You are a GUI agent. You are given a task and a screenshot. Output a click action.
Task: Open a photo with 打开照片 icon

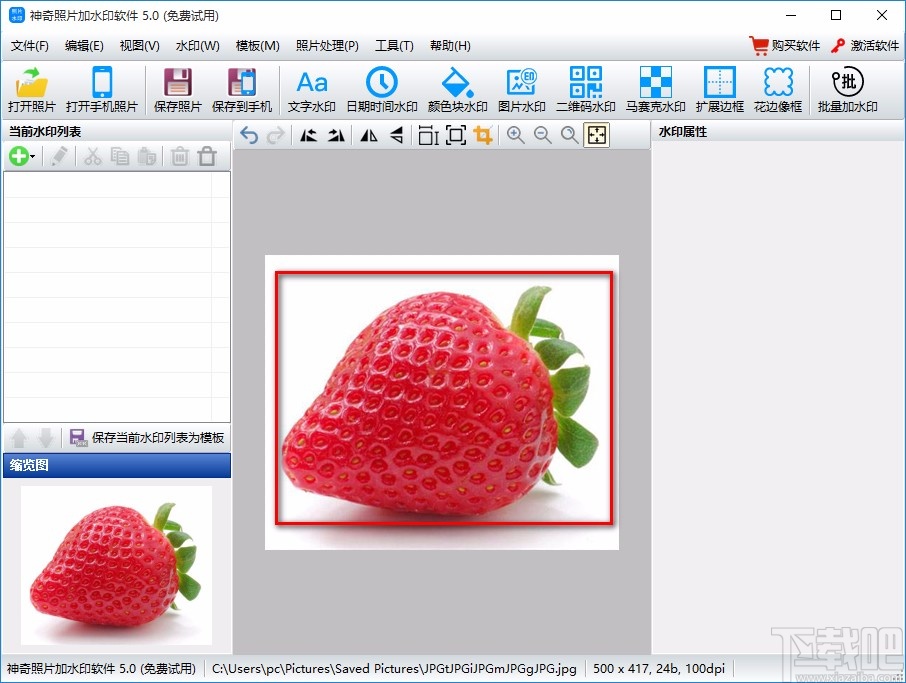click(32, 89)
